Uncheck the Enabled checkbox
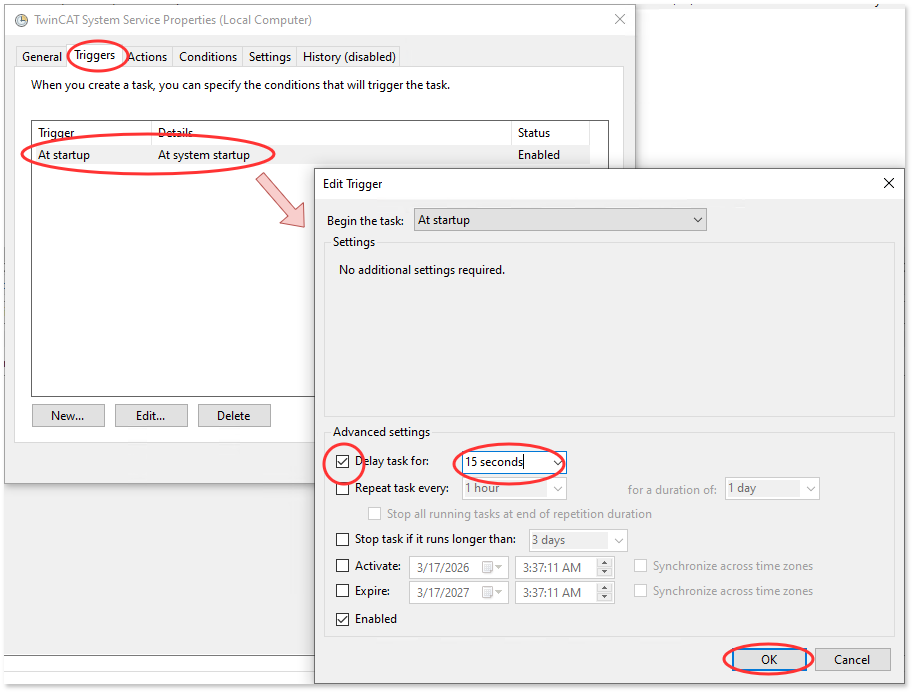 [x=344, y=619]
